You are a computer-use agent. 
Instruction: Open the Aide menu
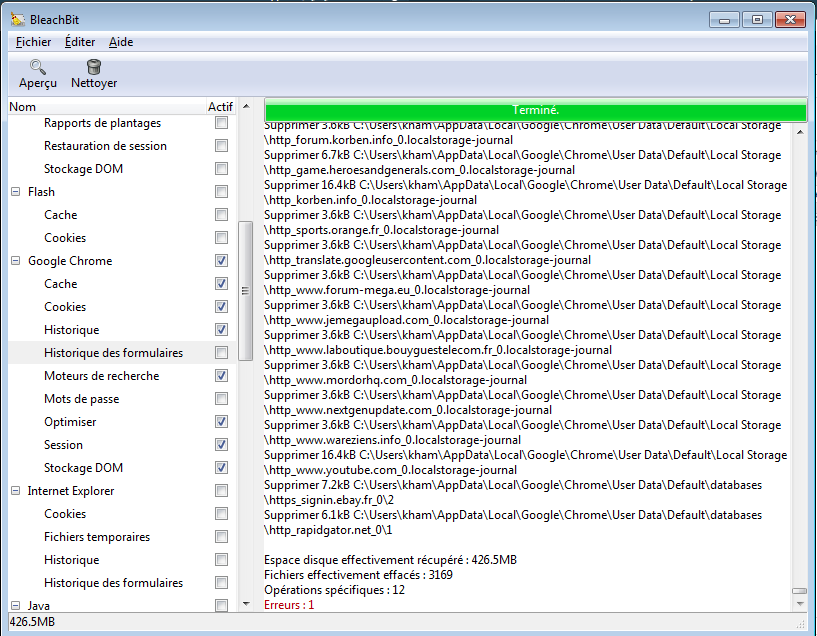[120, 42]
